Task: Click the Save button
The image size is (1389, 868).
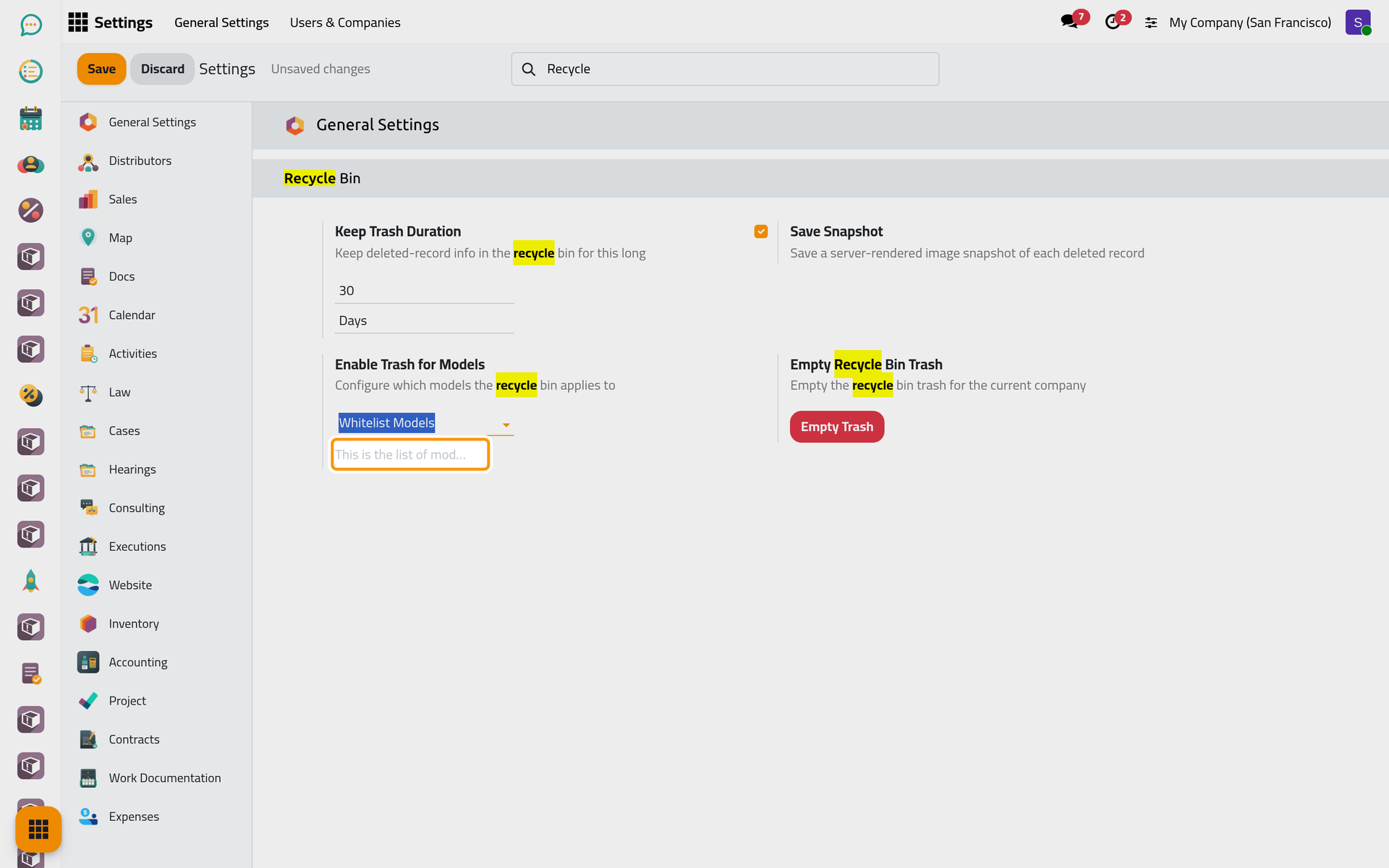Action: [101, 69]
